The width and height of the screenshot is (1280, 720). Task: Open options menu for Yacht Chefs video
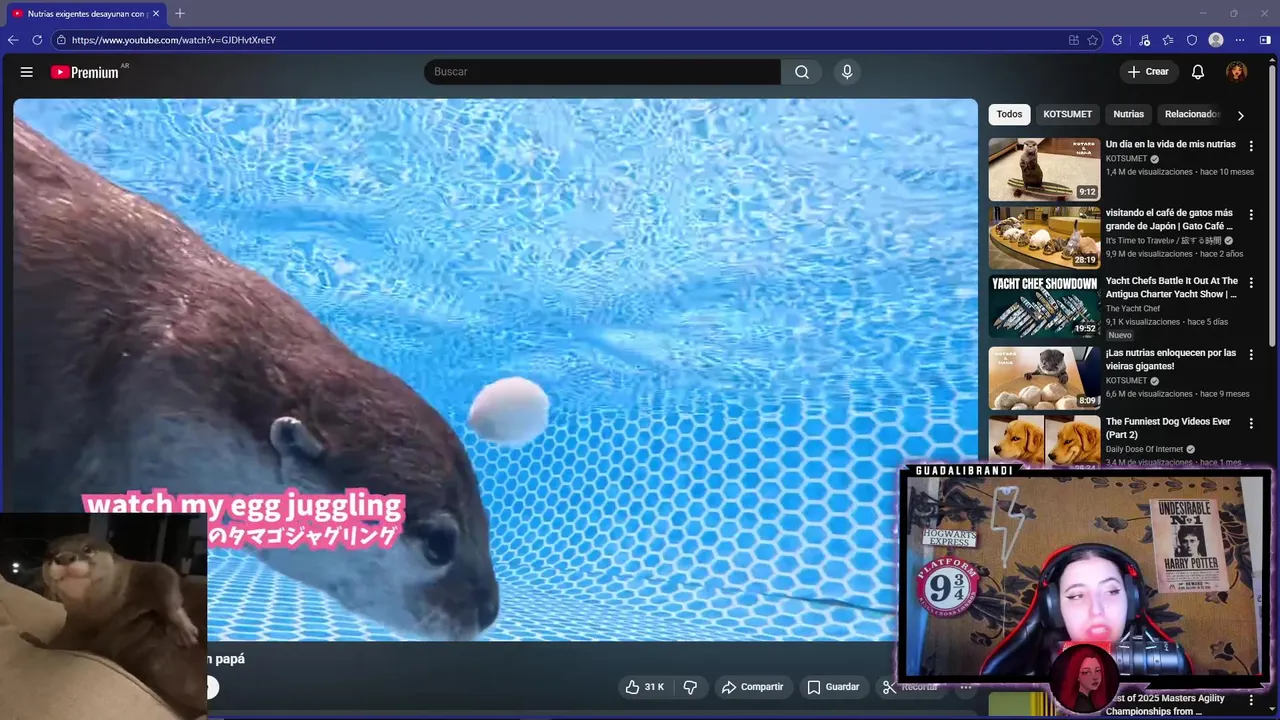point(1251,282)
